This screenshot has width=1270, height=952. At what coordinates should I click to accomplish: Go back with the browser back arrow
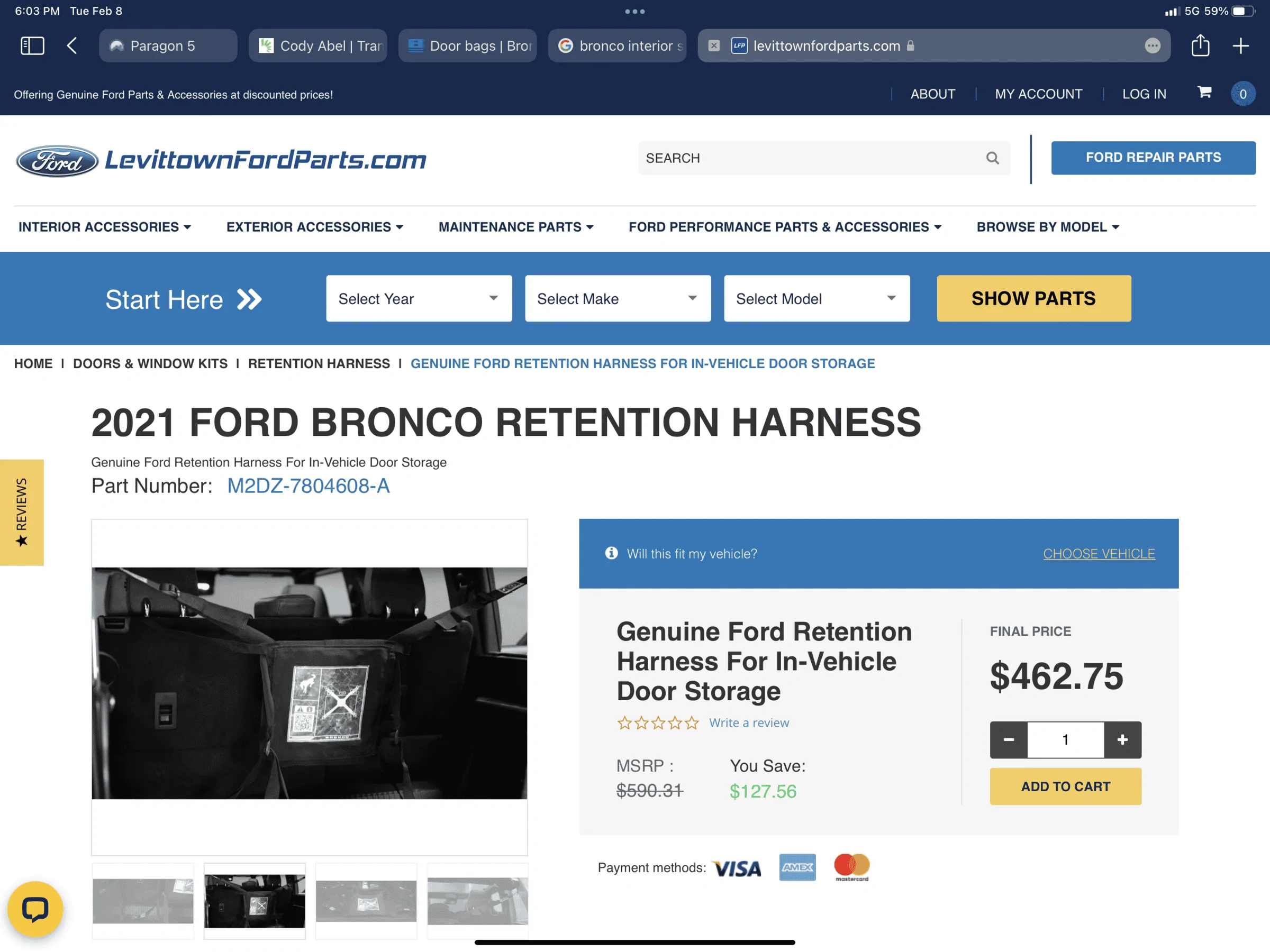tap(72, 46)
